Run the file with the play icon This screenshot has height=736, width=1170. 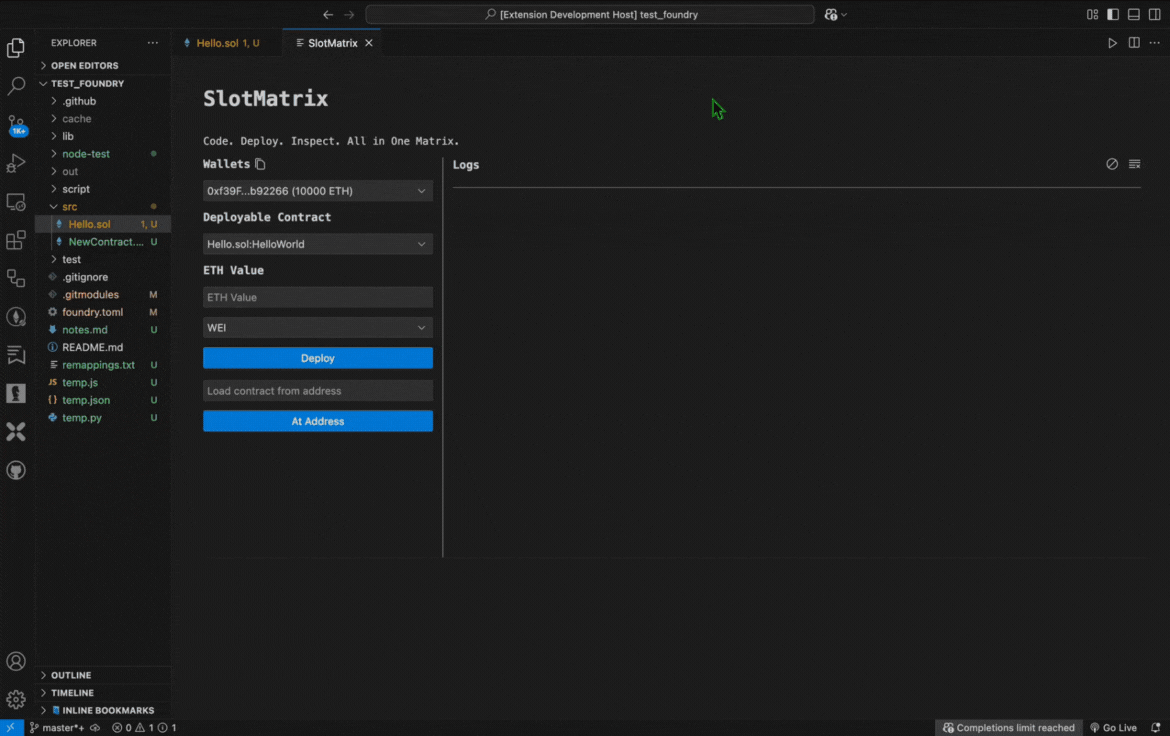1112,43
